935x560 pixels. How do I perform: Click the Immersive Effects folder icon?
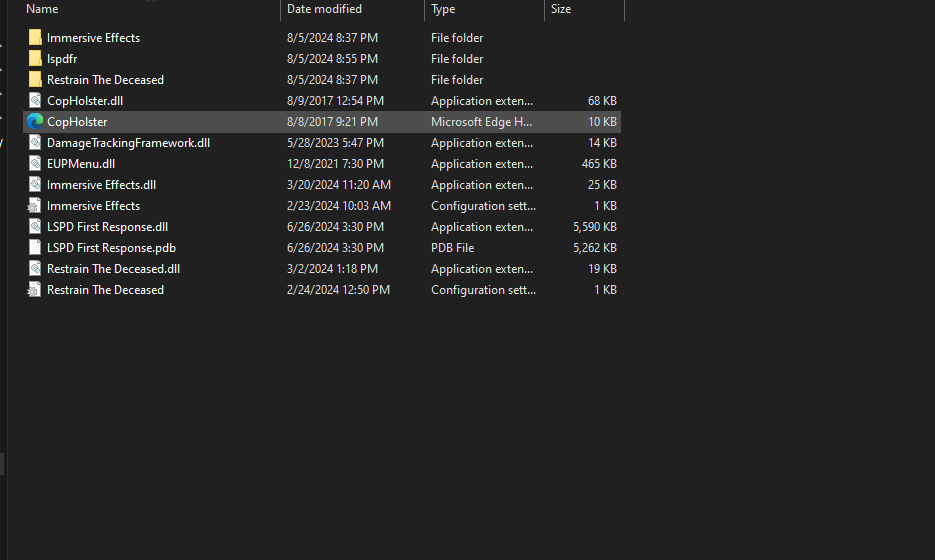(35, 38)
